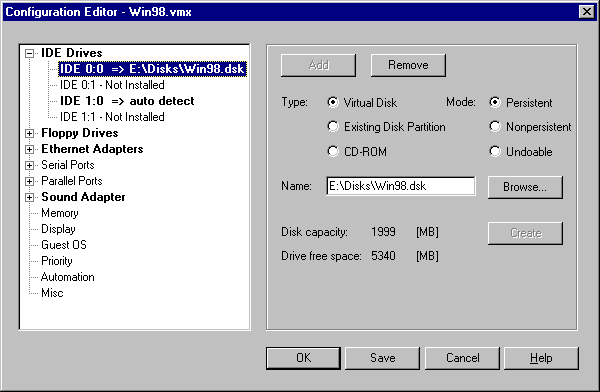
Task: Click the 5340 drive free space value
Action: (x=383, y=256)
